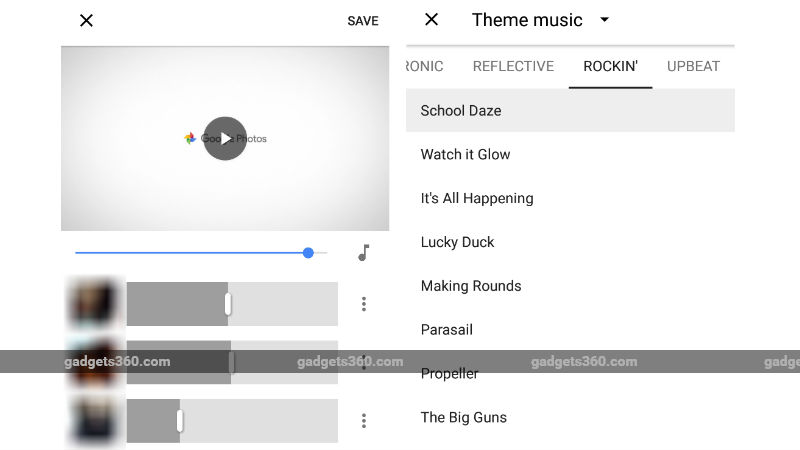
Task: Click third clip's trim handle
Action: point(180,421)
